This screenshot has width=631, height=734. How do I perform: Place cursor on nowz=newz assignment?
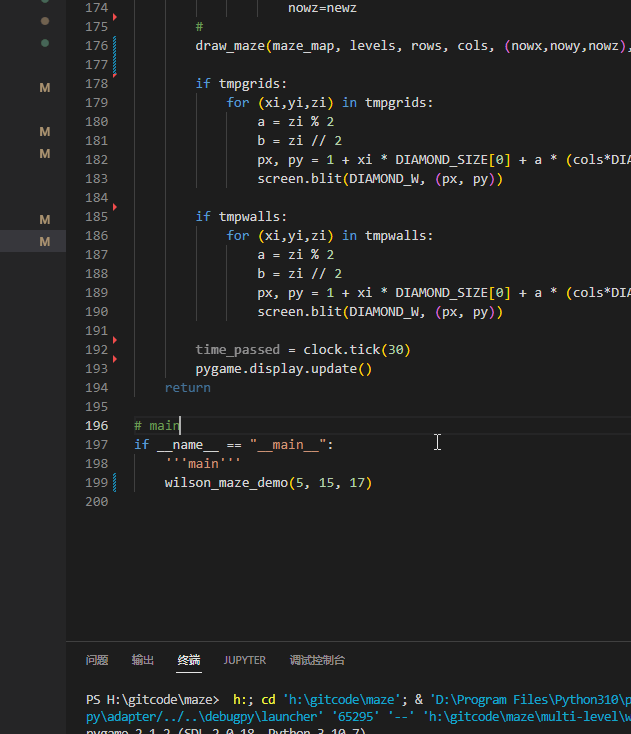(323, 8)
